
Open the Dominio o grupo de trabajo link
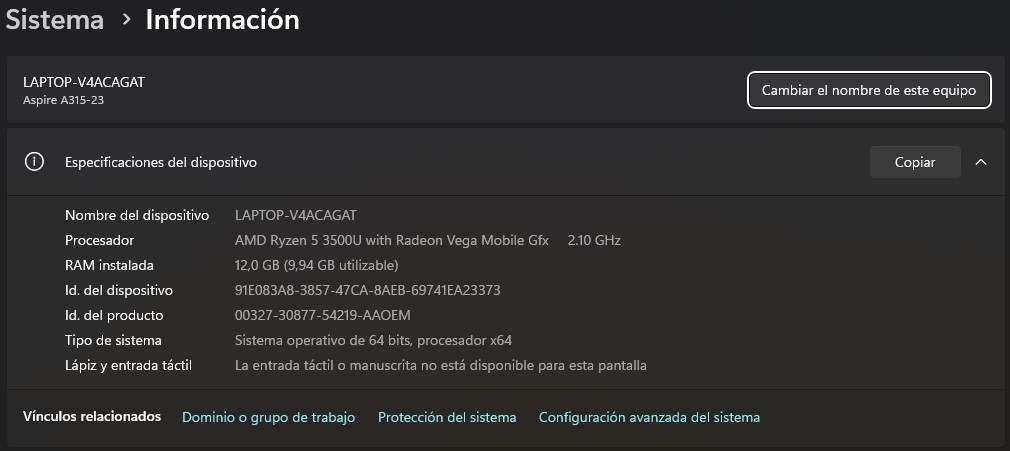[269, 417]
